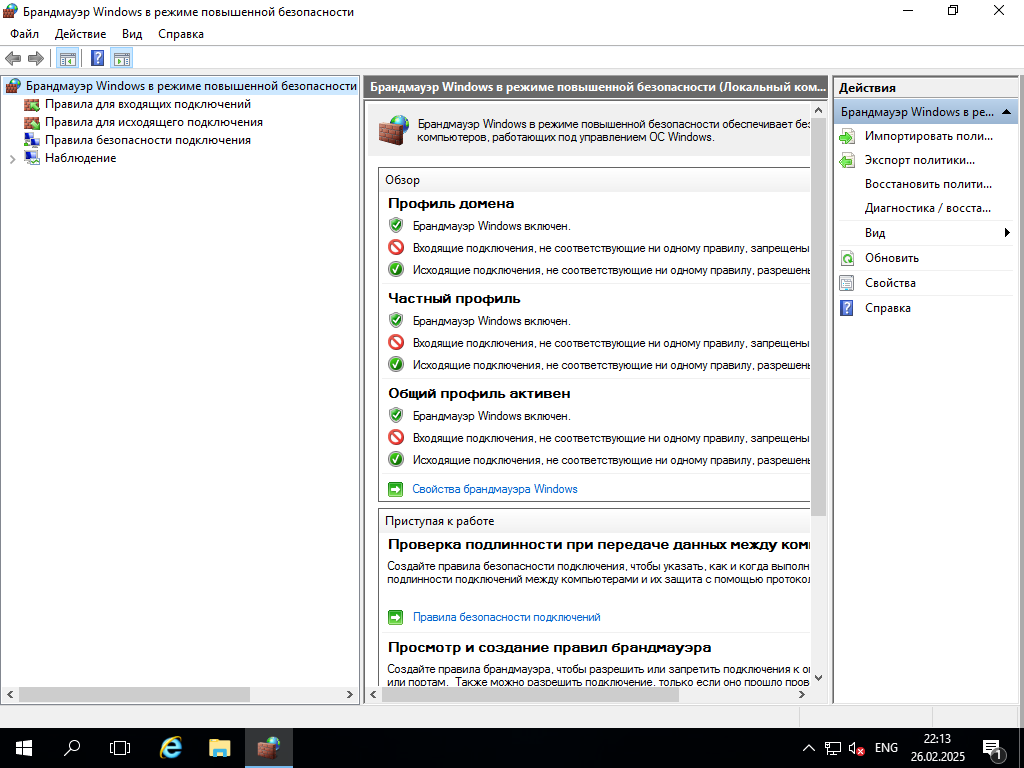Toggle the console tree pane icon

(x=67, y=59)
